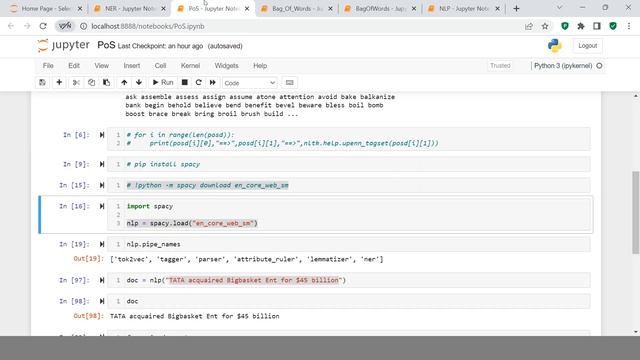Click the Out[19] pipeline names output

[x=247, y=259]
